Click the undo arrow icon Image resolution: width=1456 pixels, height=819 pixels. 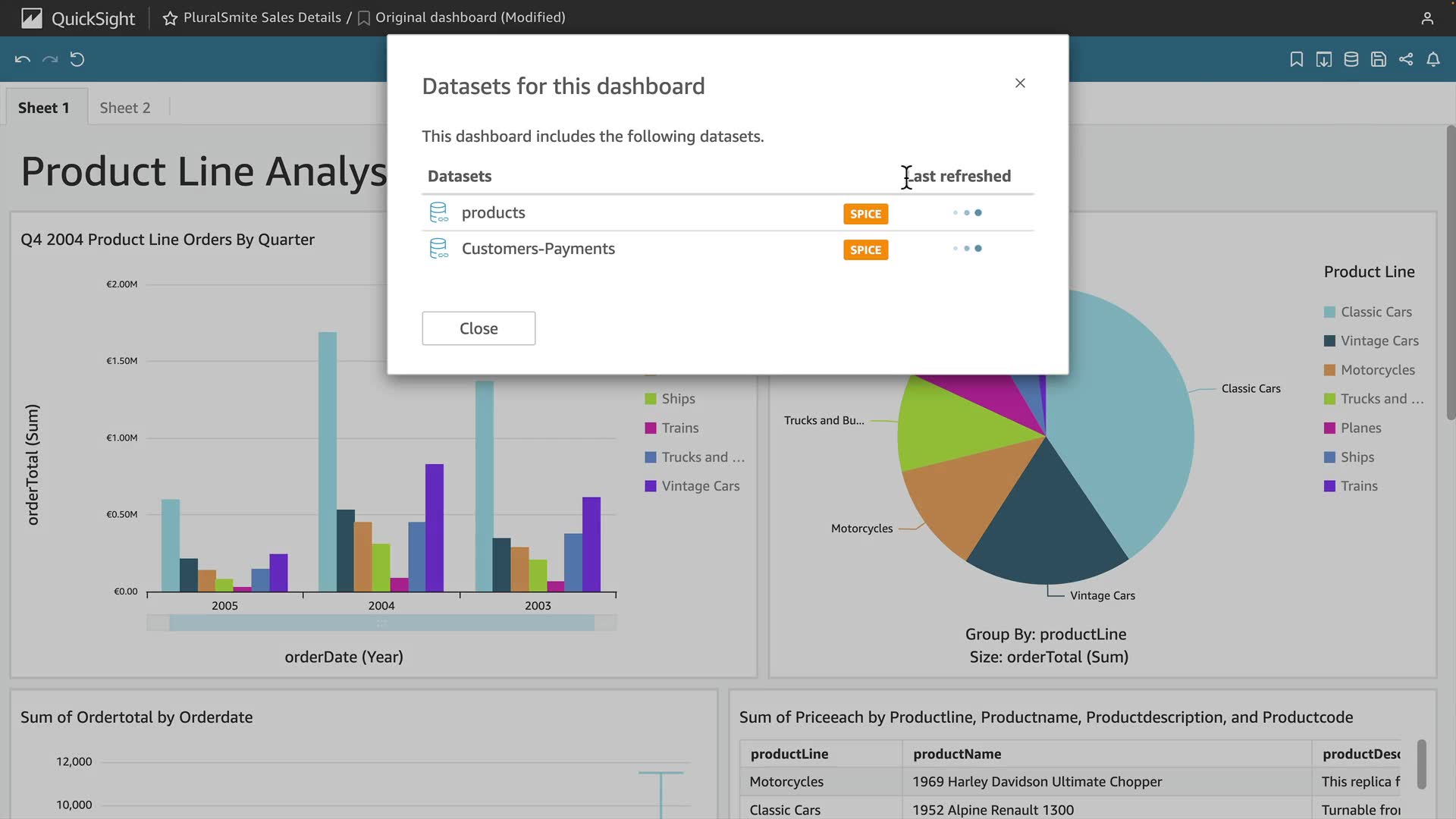pyautogui.click(x=23, y=59)
